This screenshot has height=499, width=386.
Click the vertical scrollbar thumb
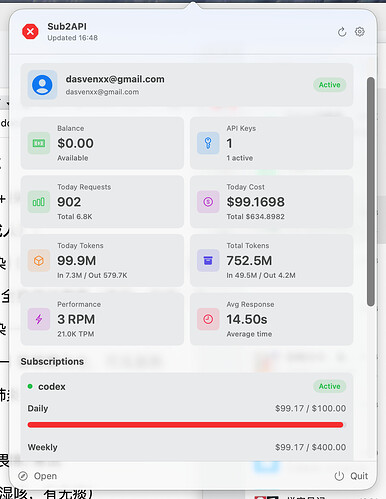pyautogui.click(x=370, y=192)
